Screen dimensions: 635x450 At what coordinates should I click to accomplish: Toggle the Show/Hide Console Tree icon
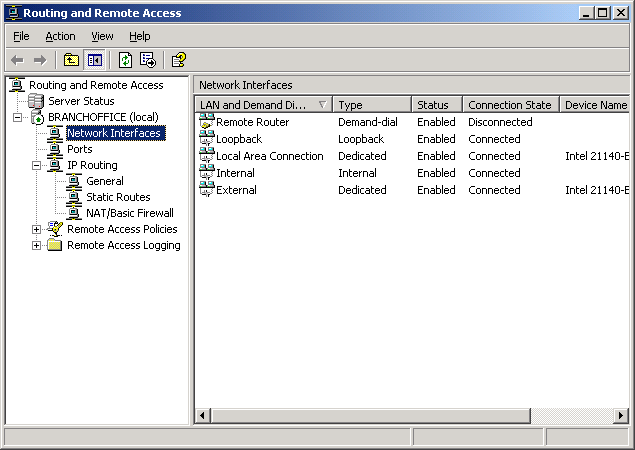tap(95, 60)
